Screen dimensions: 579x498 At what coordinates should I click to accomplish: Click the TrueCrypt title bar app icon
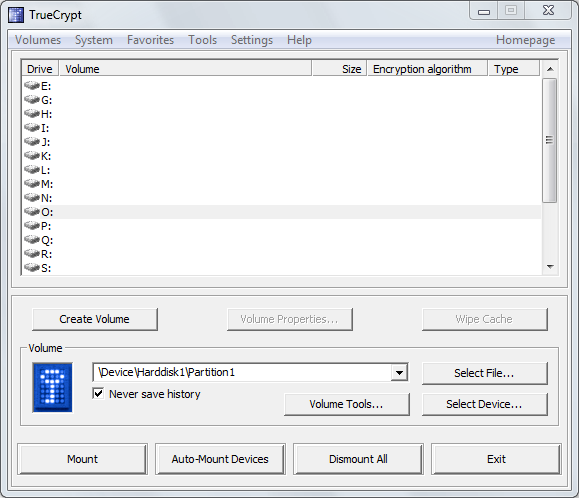point(16,15)
